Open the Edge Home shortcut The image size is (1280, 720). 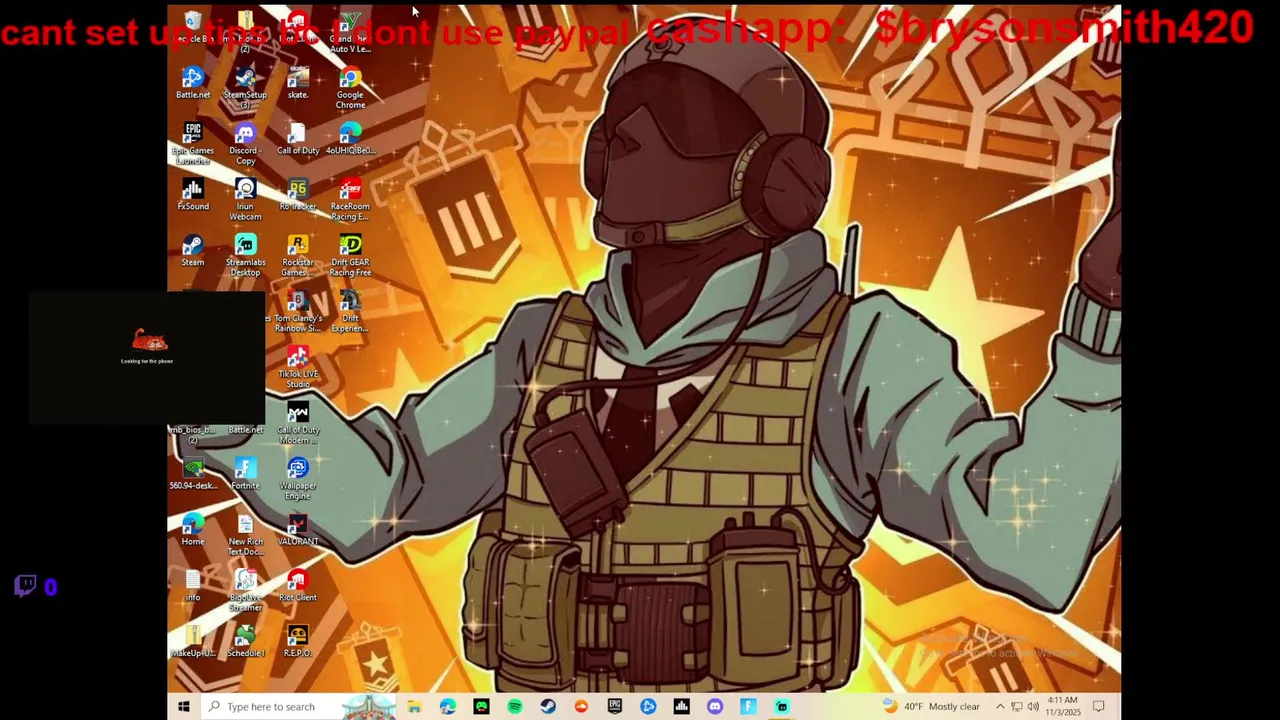(193, 532)
